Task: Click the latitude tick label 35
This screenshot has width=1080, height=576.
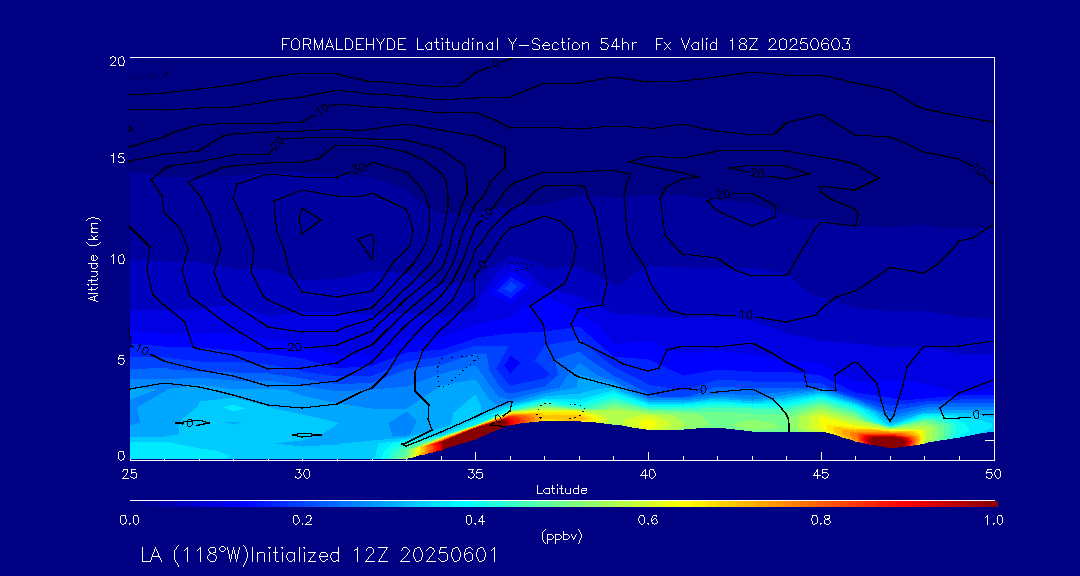Action: click(x=475, y=474)
